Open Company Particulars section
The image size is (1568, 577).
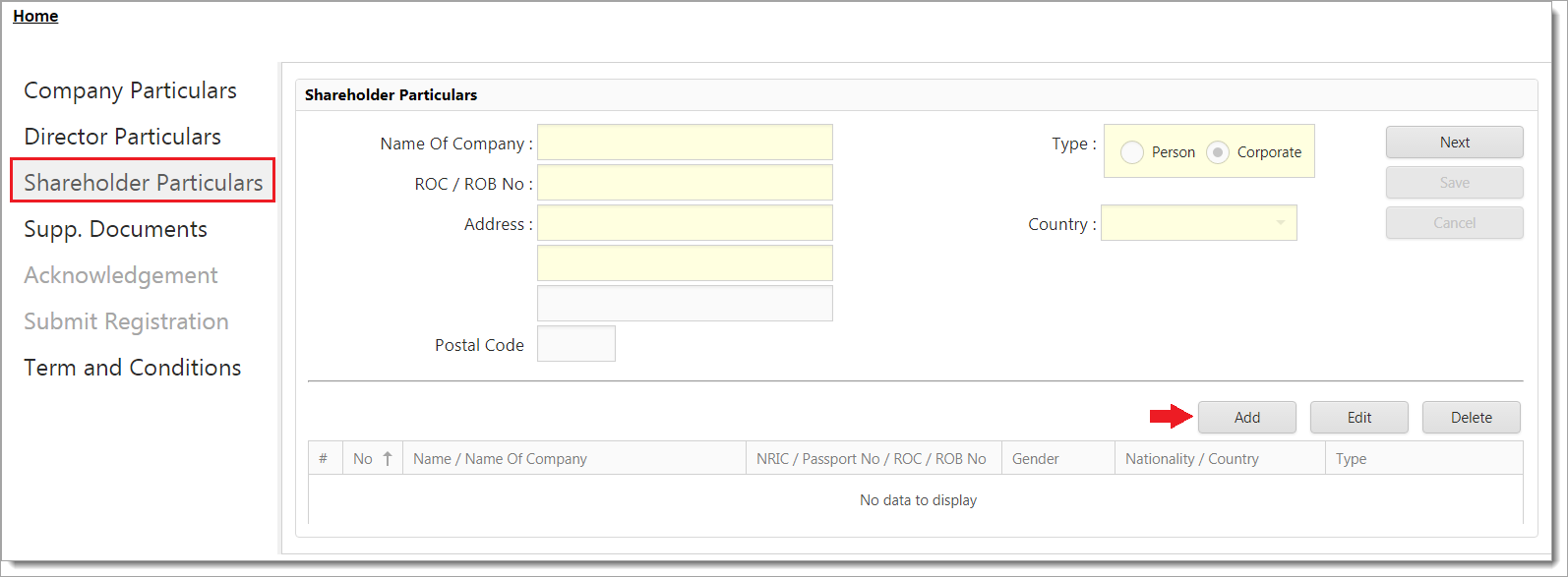[130, 90]
